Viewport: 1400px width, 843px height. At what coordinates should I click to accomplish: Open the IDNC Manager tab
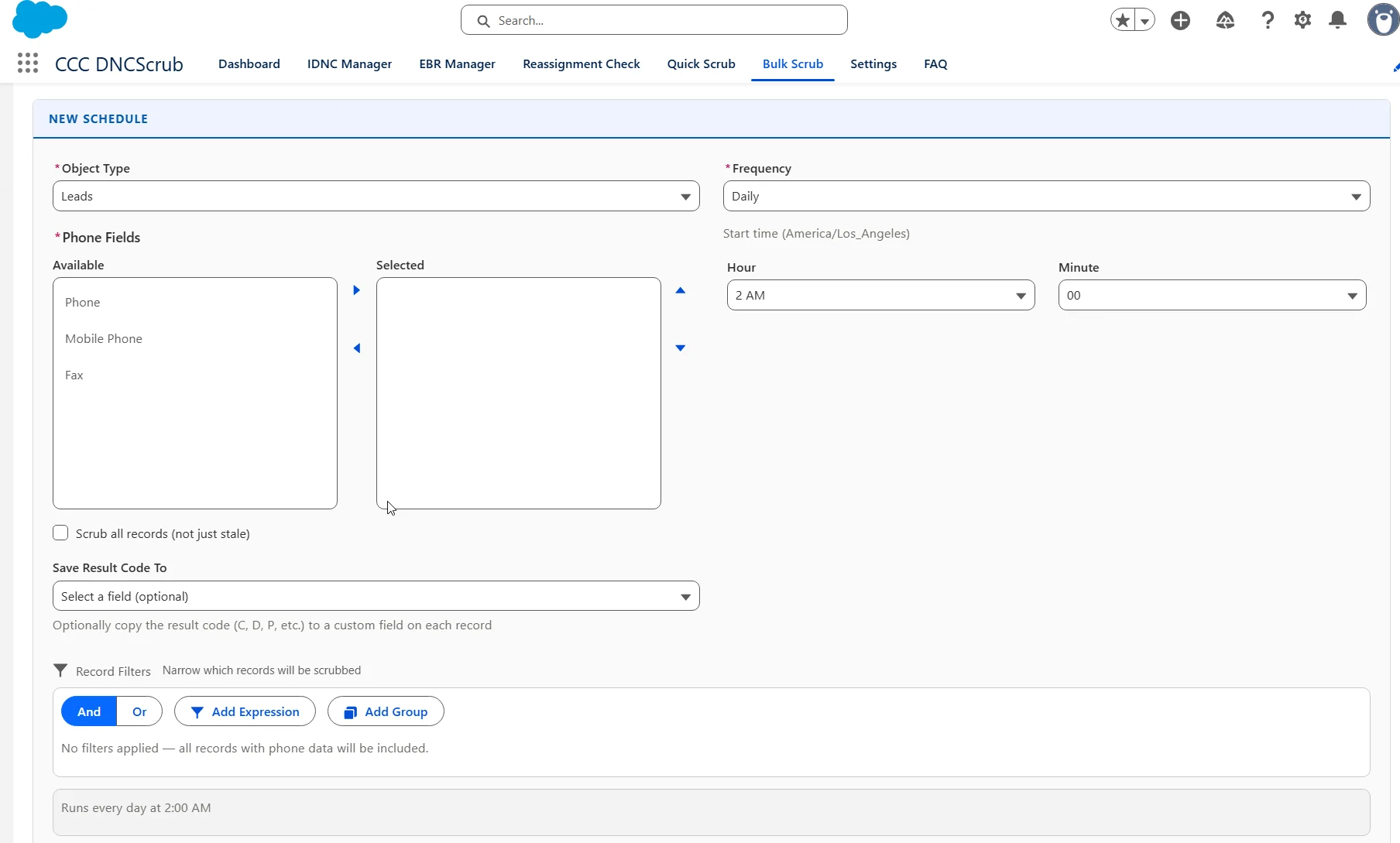pyautogui.click(x=349, y=63)
